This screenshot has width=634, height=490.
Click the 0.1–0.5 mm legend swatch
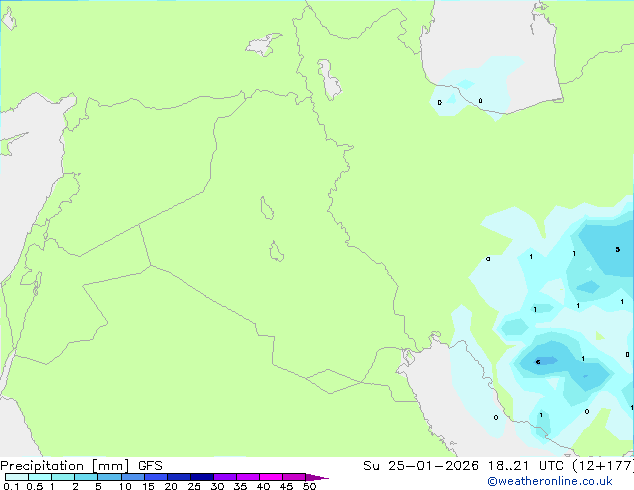(17, 477)
